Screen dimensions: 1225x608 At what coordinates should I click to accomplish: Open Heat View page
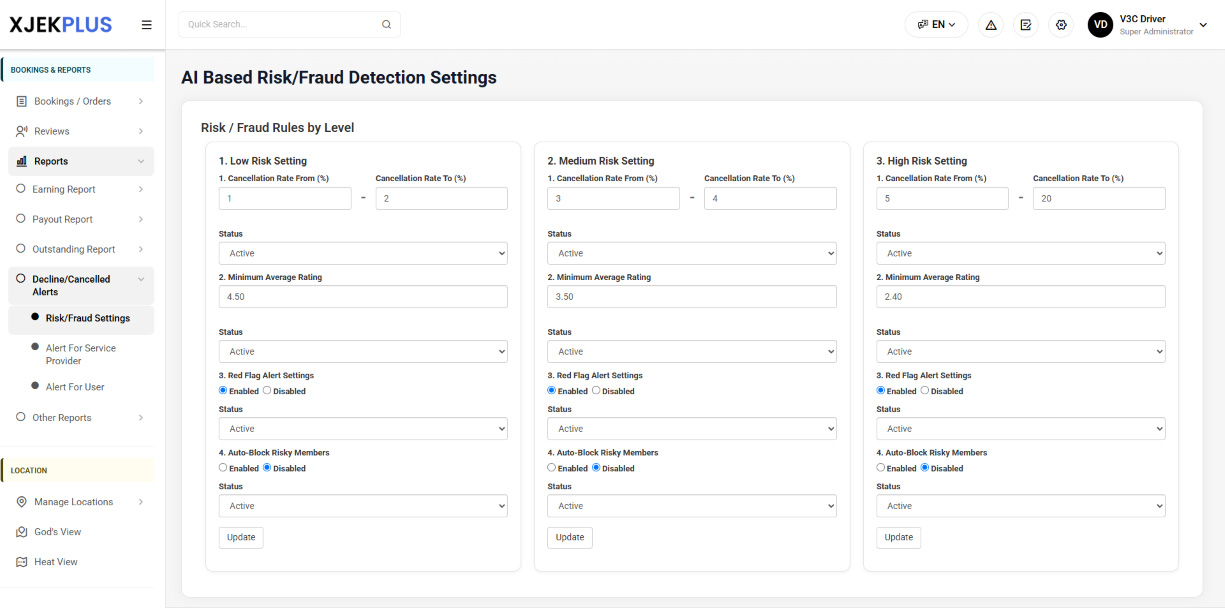pos(80,562)
